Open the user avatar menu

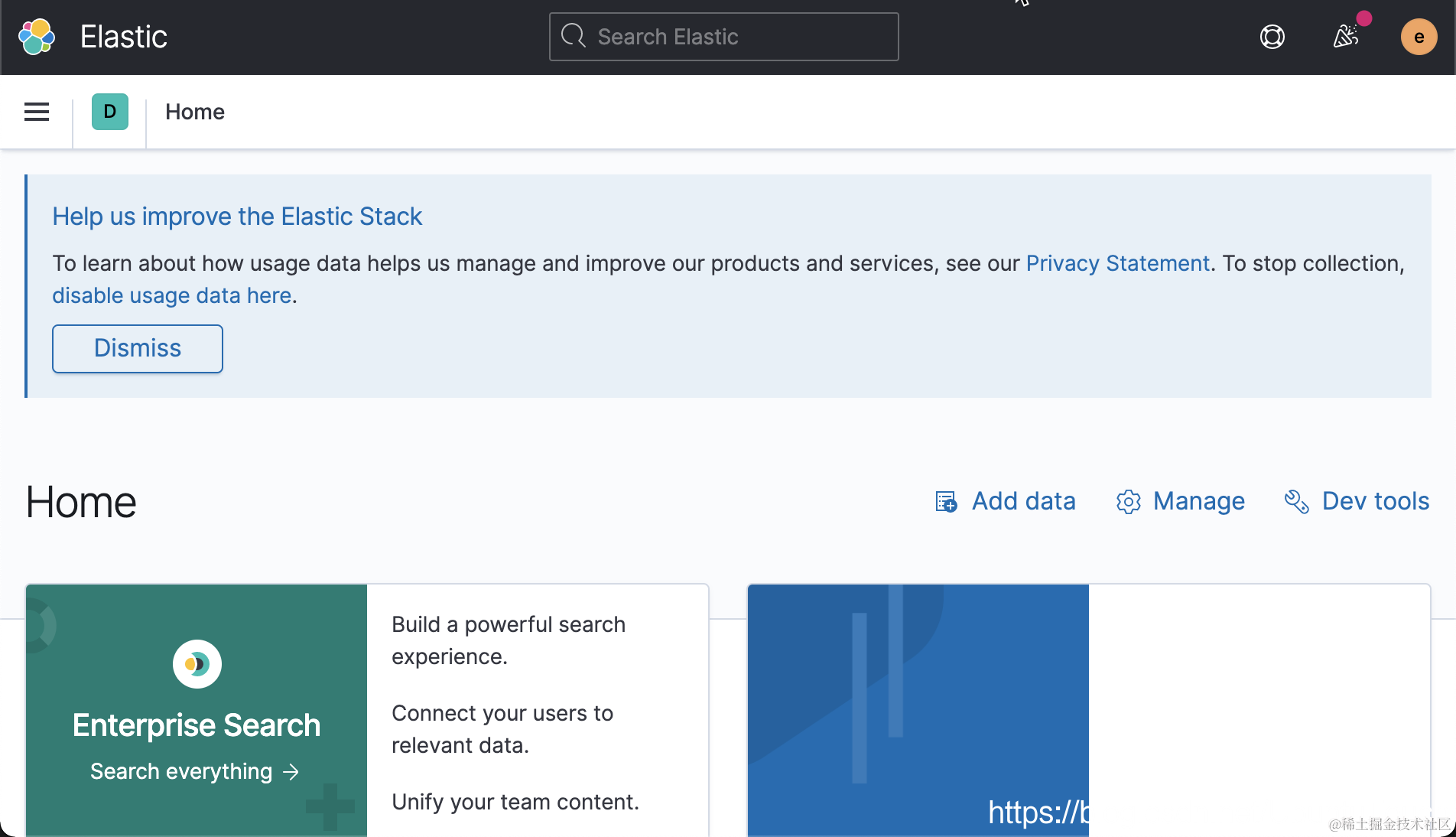tap(1419, 37)
